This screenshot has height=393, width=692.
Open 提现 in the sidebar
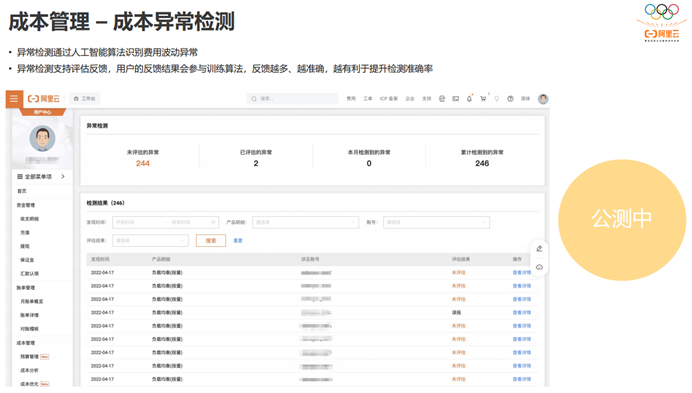pyautogui.click(x=25, y=246)
